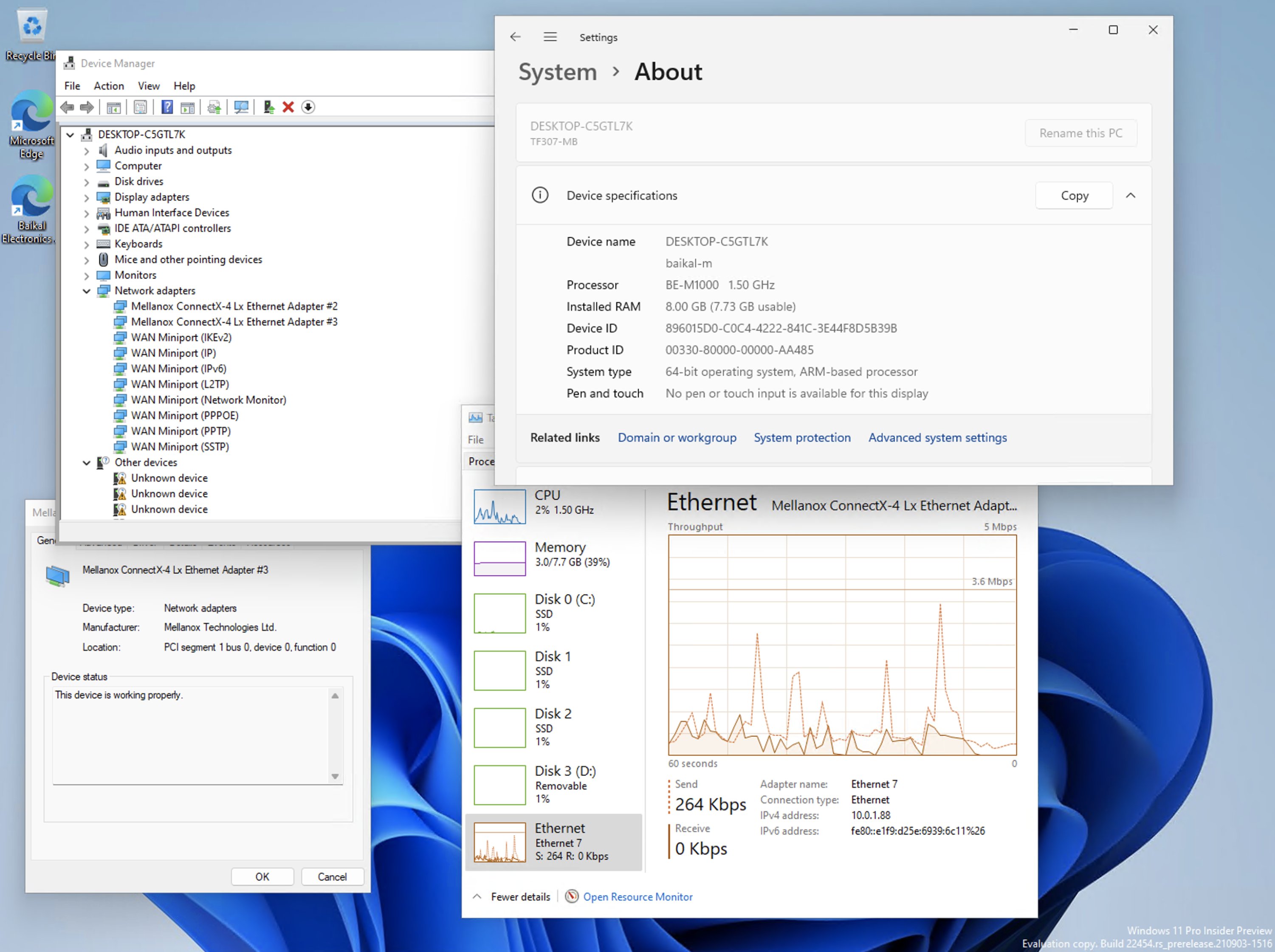Collapse the Network adapters tree node

87,291
